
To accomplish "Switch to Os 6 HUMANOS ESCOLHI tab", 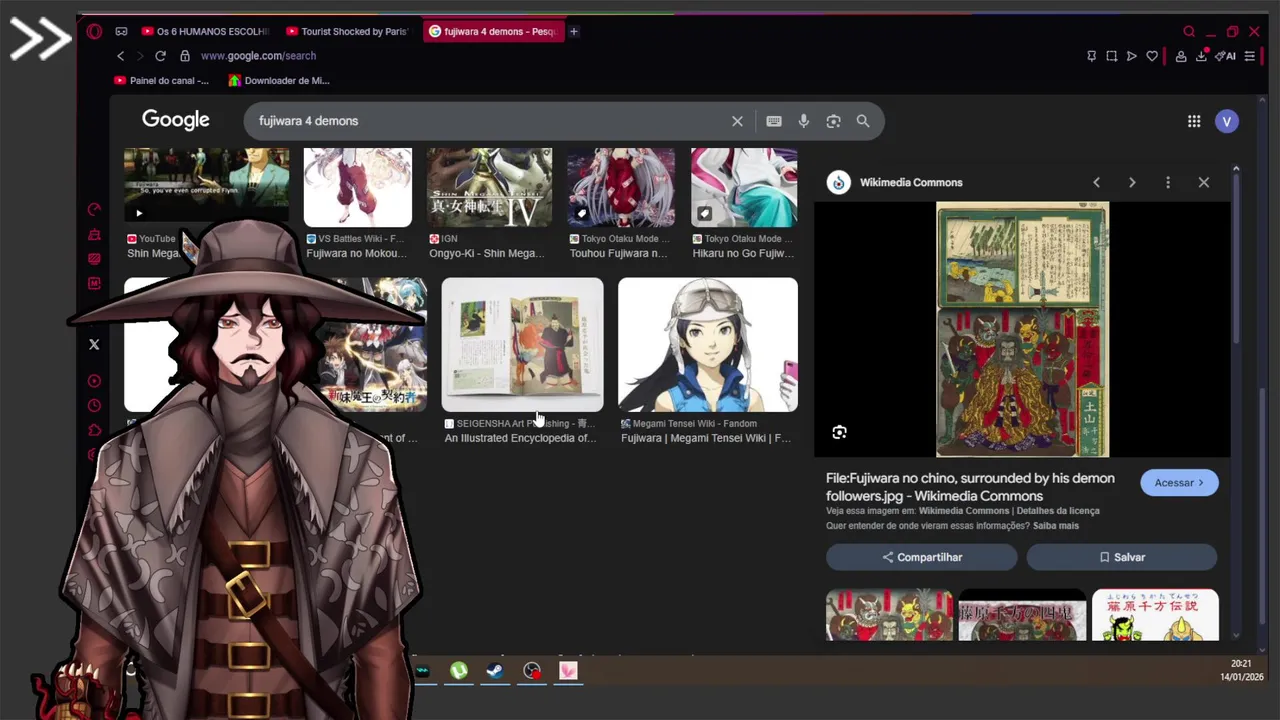I will point(205,31).
